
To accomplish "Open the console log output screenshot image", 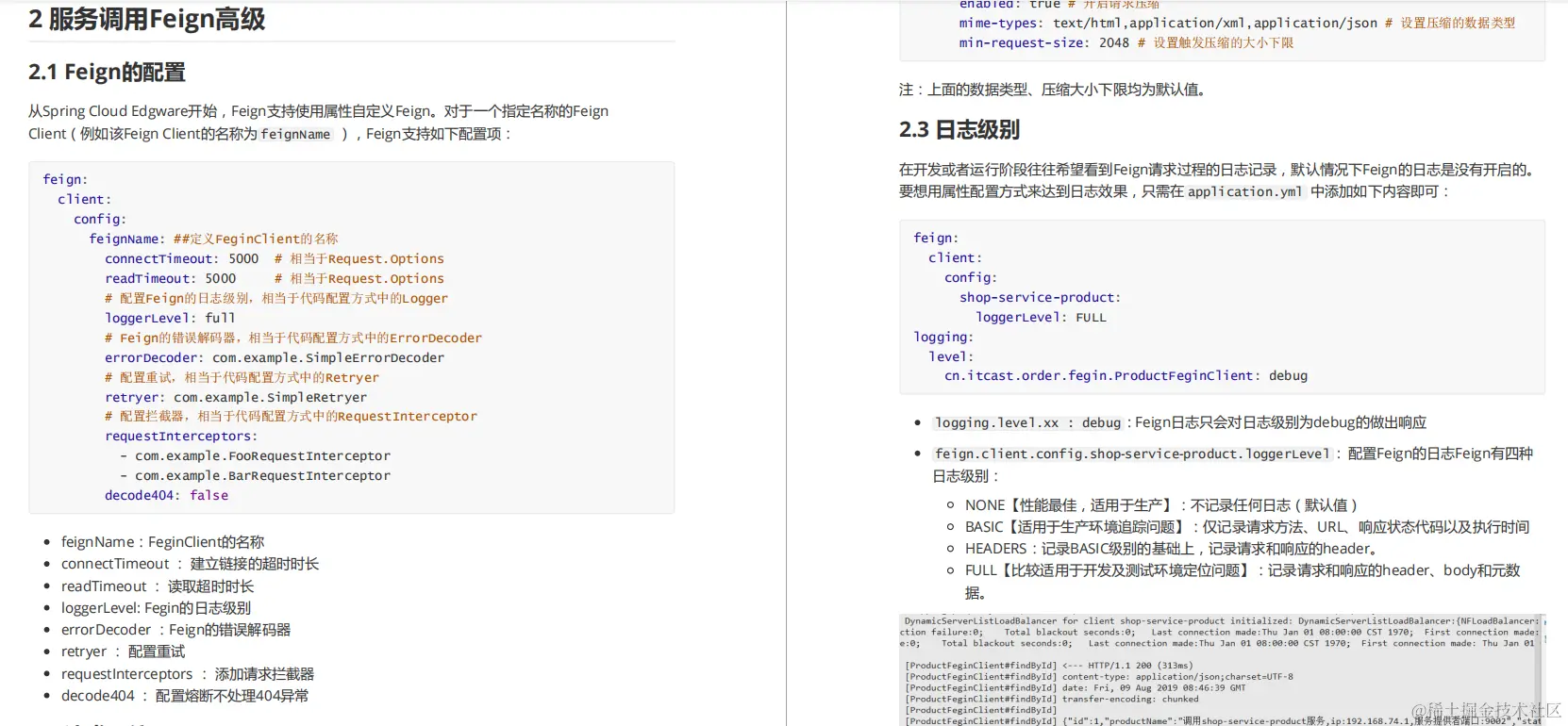I will 1222,670.
